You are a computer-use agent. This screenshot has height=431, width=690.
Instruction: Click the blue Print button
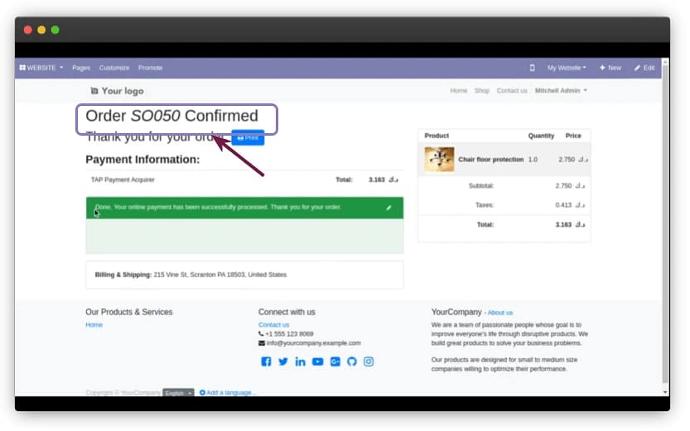tap(248, 138)
